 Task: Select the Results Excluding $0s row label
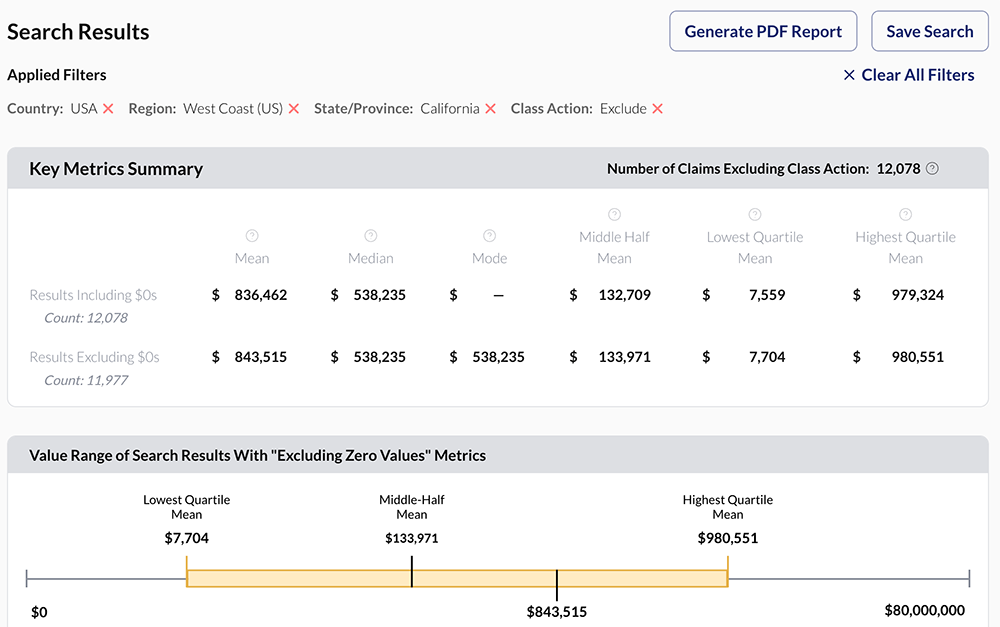click(94, 357)
